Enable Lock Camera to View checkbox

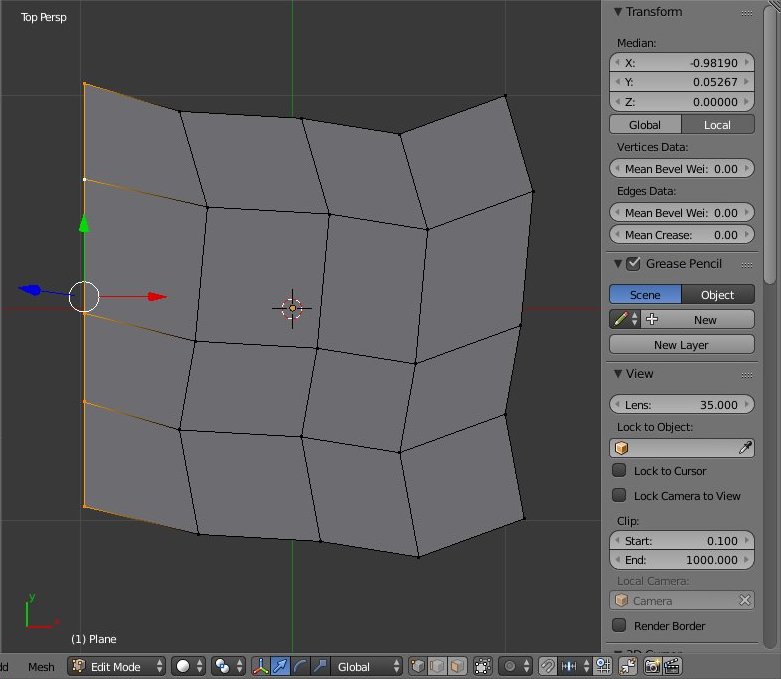pyautogui.click(x=620, y=496)
